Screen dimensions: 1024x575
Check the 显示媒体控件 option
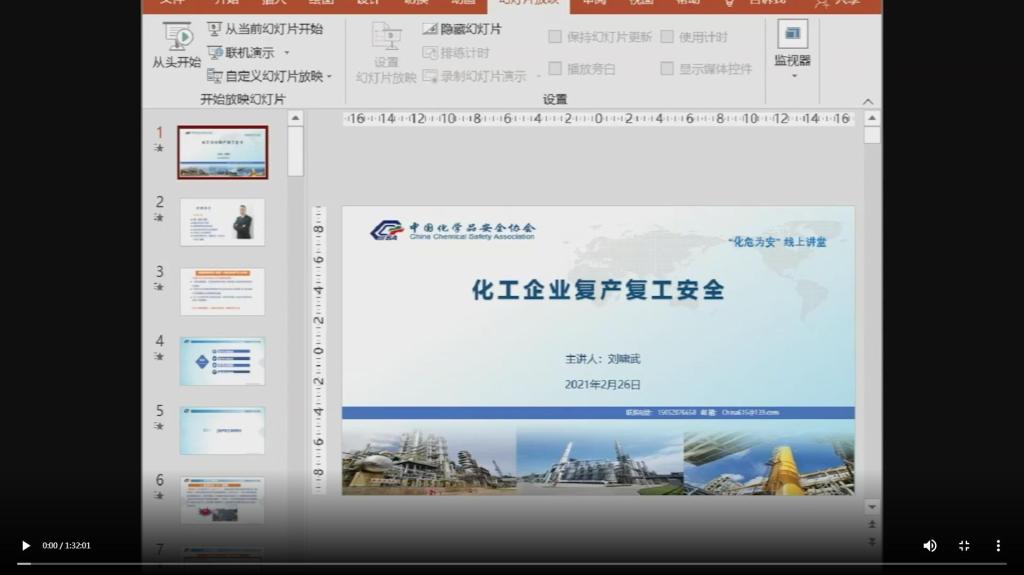pos(667,69)
